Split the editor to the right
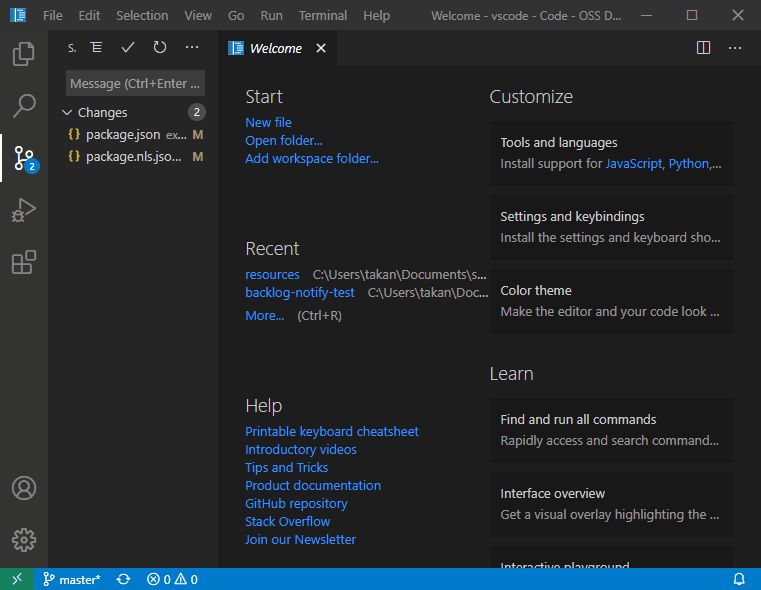Viewport: 761px width, 590px height. click(x=703, y=48)
